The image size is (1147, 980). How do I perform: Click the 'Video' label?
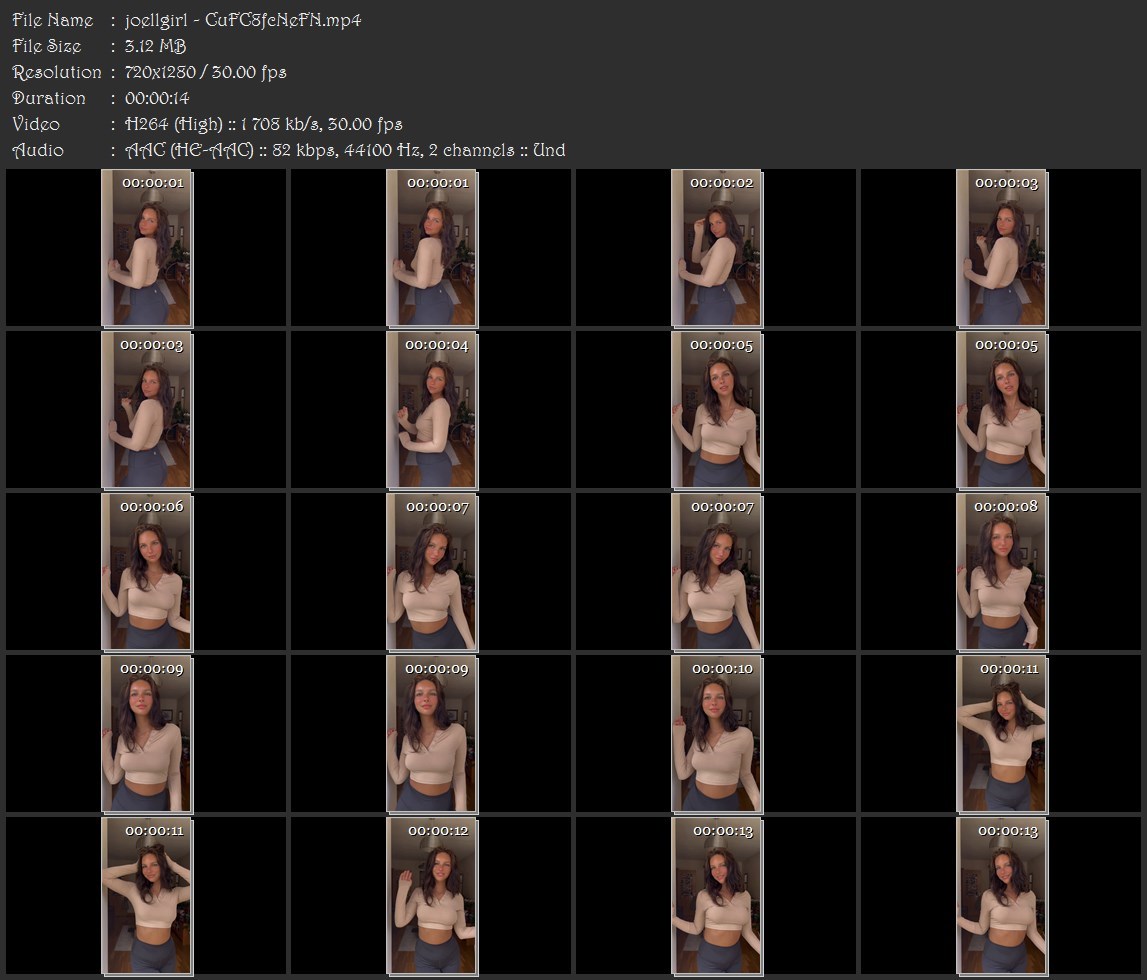(36, 124)
